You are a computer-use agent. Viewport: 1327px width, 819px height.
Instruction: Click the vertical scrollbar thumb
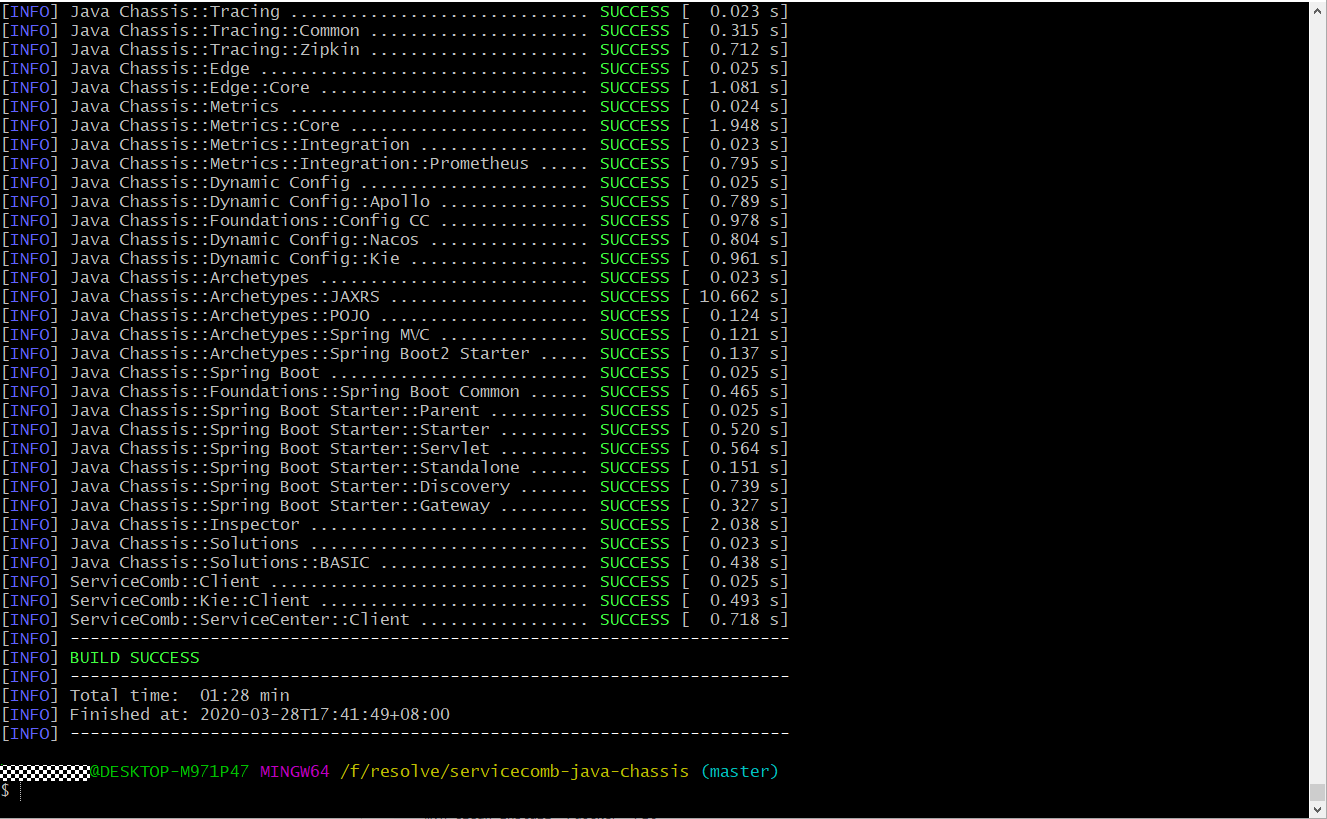coord(1318,790)
